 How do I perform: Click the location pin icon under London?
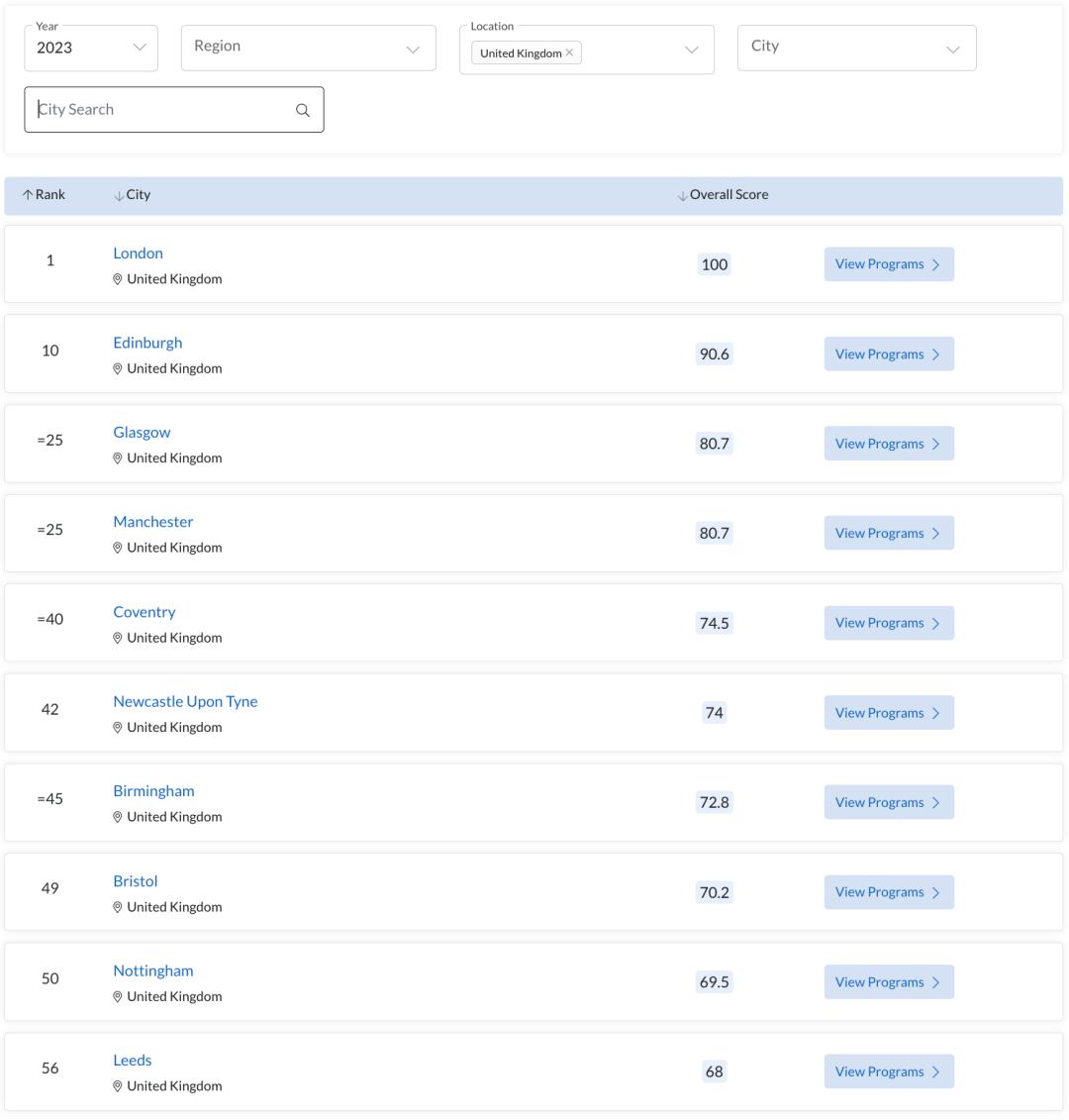pyautogui.click(x=118, y=279)
